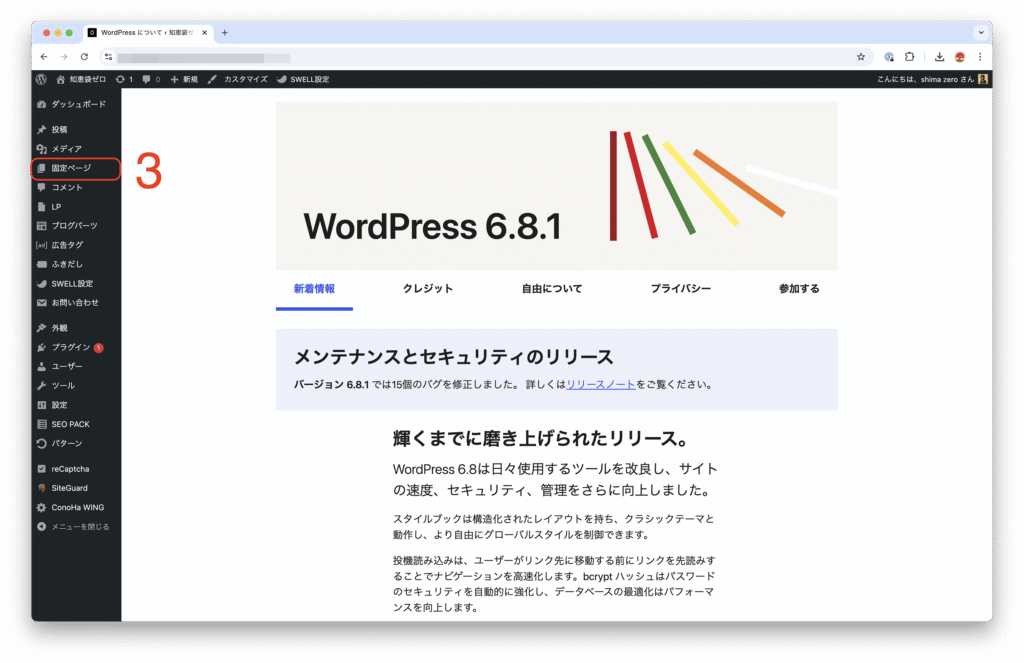This screenshot has width=1024, height=663.
Task: Click the ユーザー person icon
Action: point(42,366)
